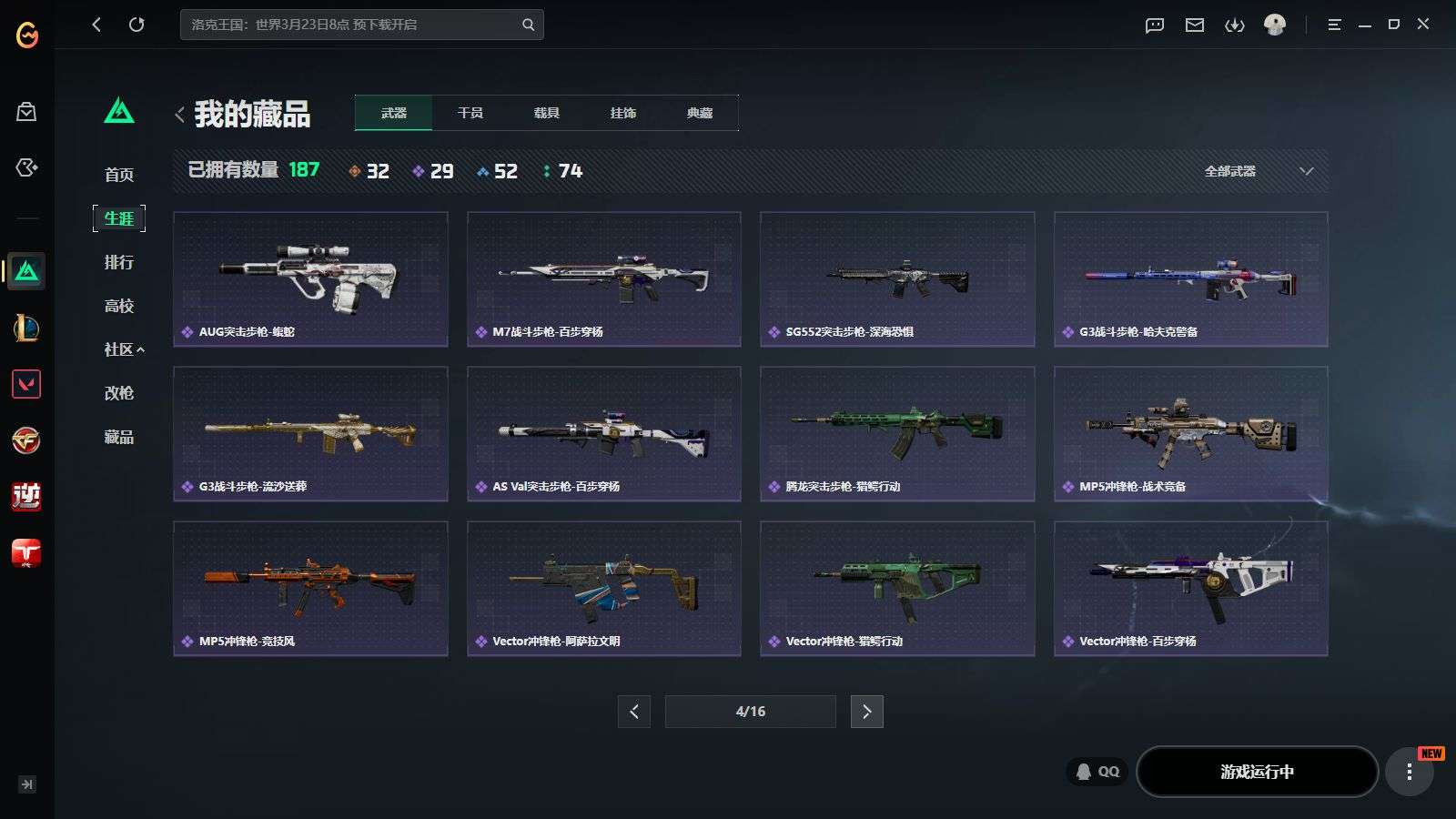Open the three-dot more options button
The image size is (1456, 819).
click(1409, 772)
